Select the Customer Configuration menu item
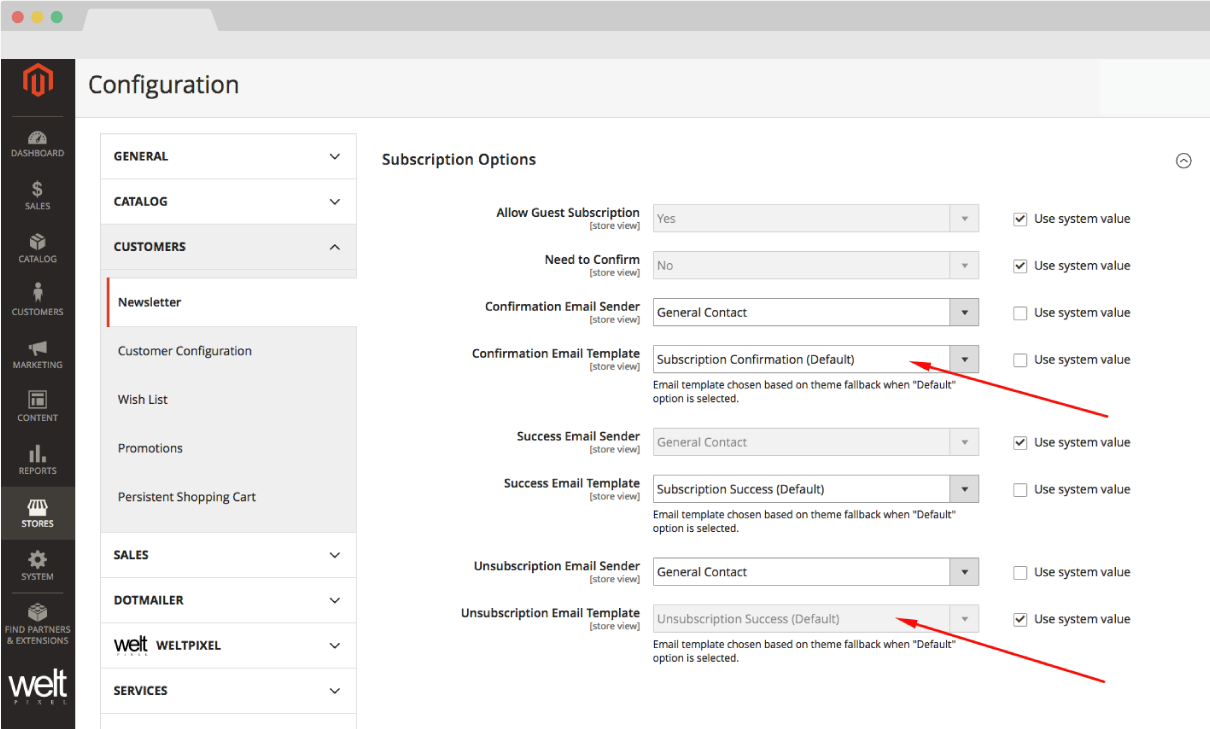Screen dimensions: 1210x729 click(x=185, y=351)
